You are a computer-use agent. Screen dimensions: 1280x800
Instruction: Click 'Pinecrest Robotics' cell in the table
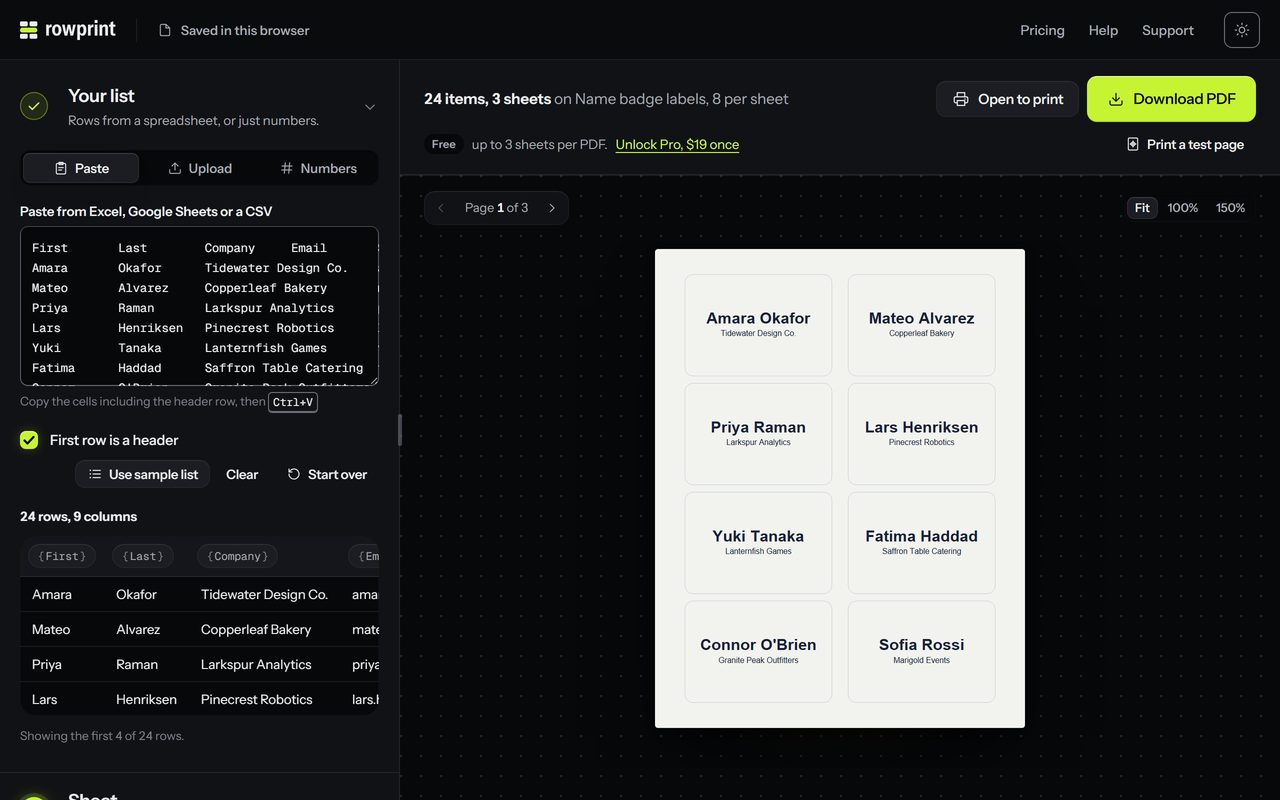tap(257, 699)
